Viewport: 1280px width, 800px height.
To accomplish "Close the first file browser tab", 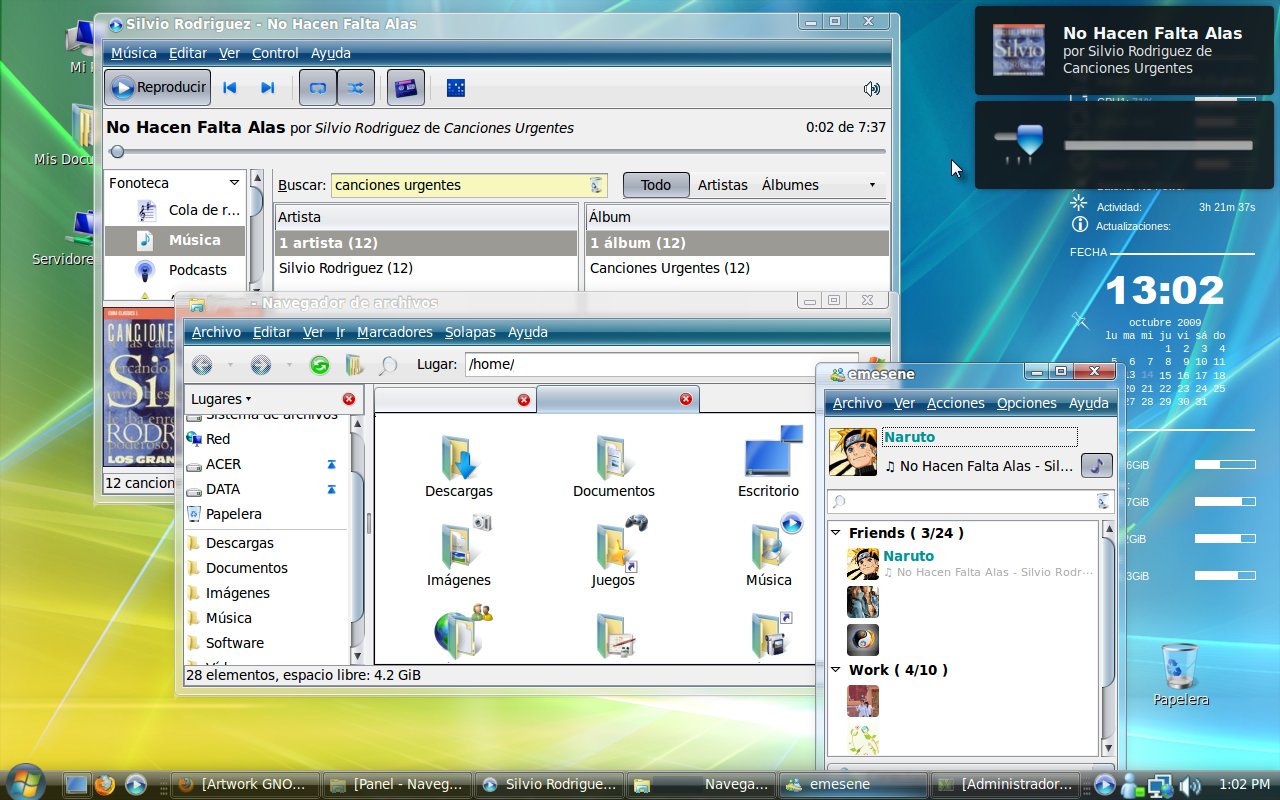I will click(x=523, y=400).
